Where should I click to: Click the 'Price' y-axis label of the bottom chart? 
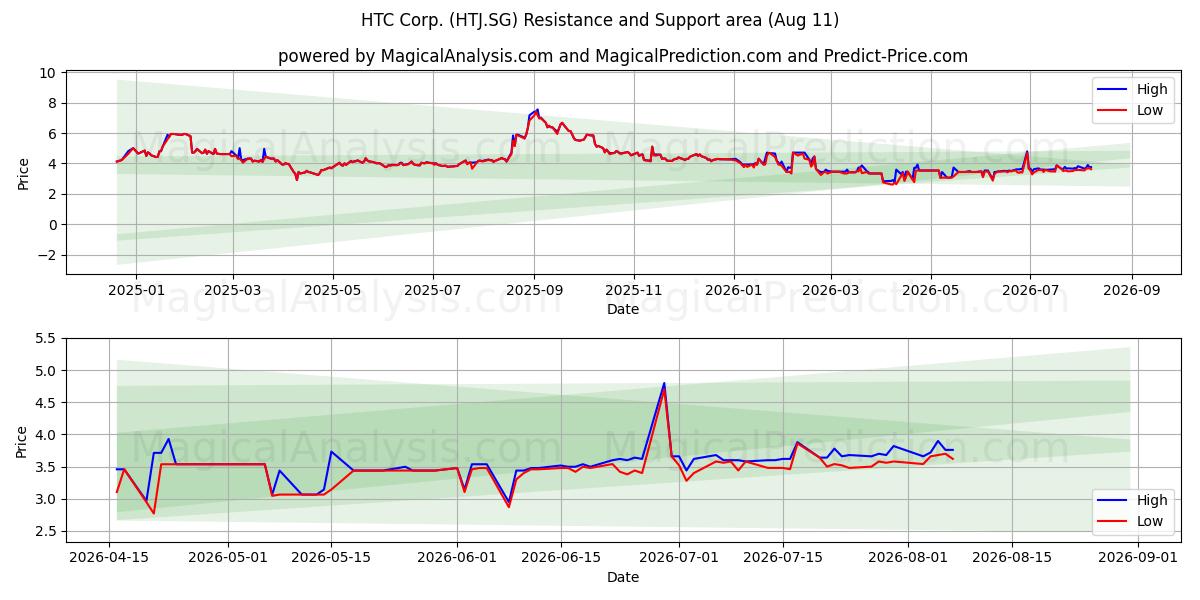click(x=23, y=441)
